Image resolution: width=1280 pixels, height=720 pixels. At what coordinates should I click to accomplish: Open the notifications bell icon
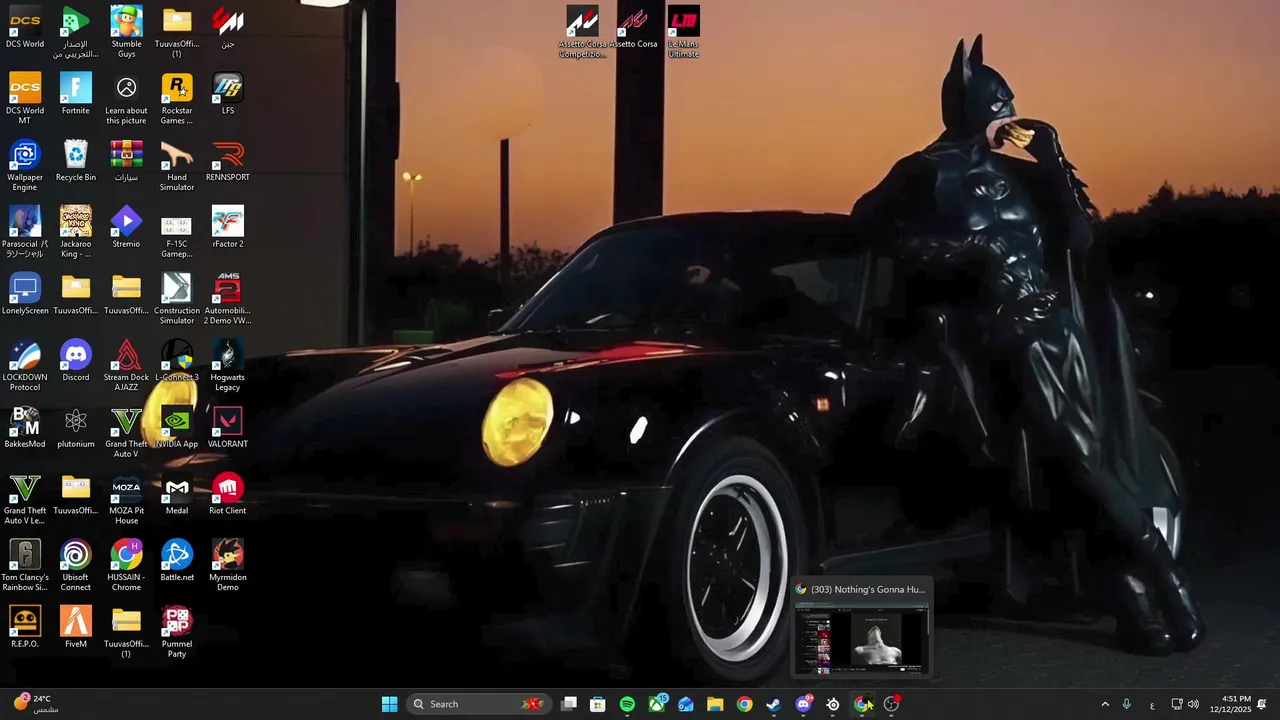pyautogui.click(x=1262, y=704)
